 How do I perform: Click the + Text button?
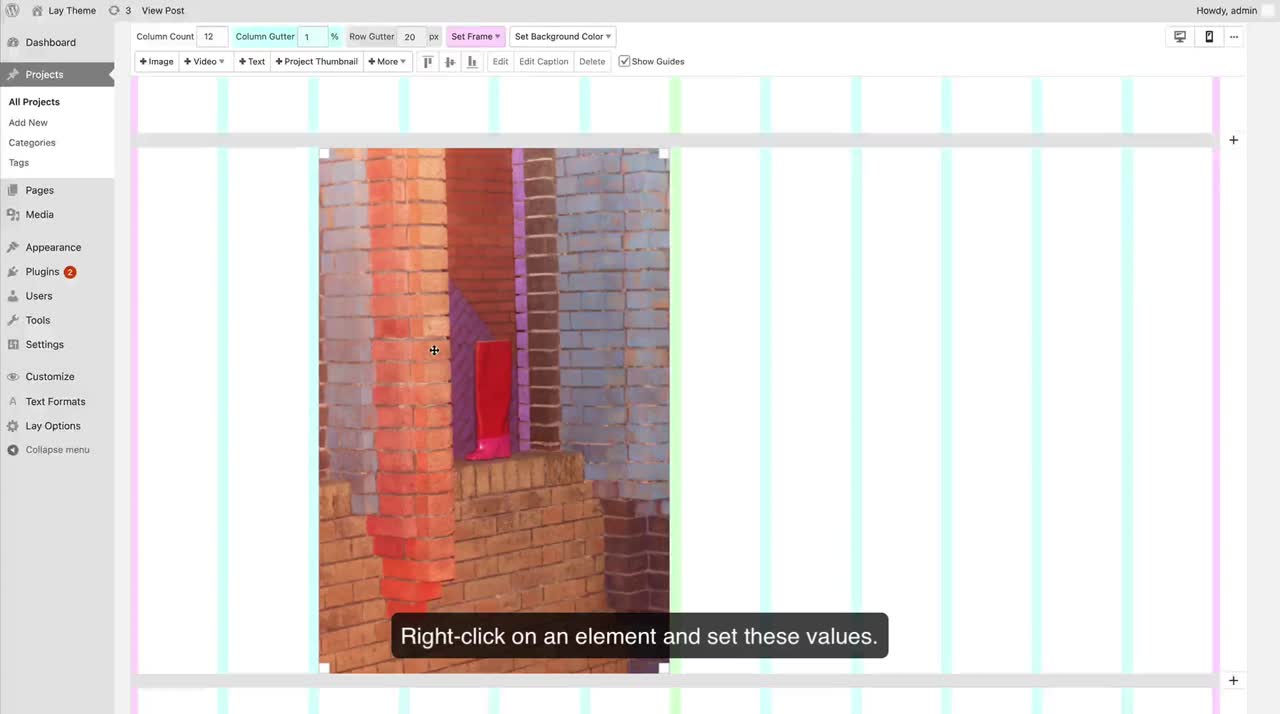252,61
